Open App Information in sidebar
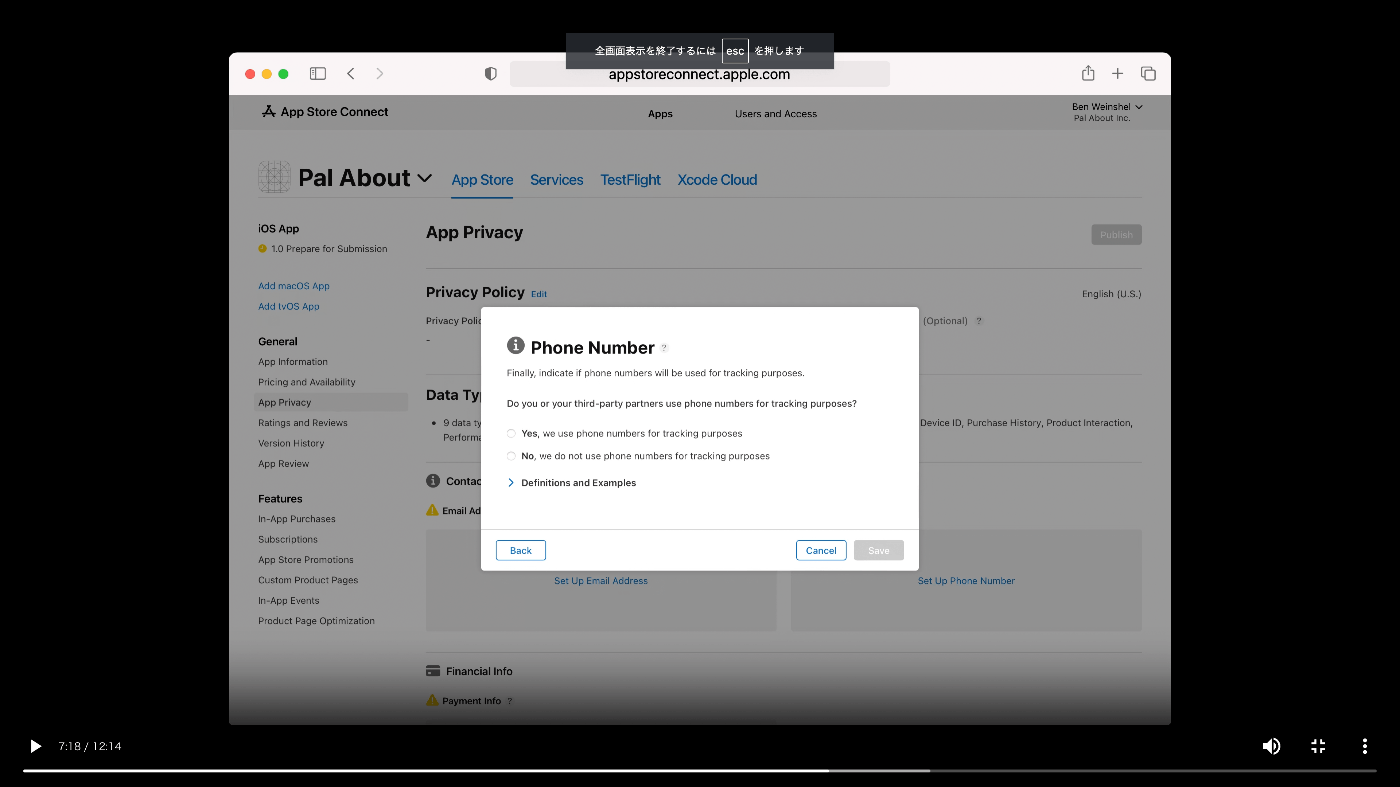Image resolution: width=1400 pixels, height=787 pixels. (293, 362)
